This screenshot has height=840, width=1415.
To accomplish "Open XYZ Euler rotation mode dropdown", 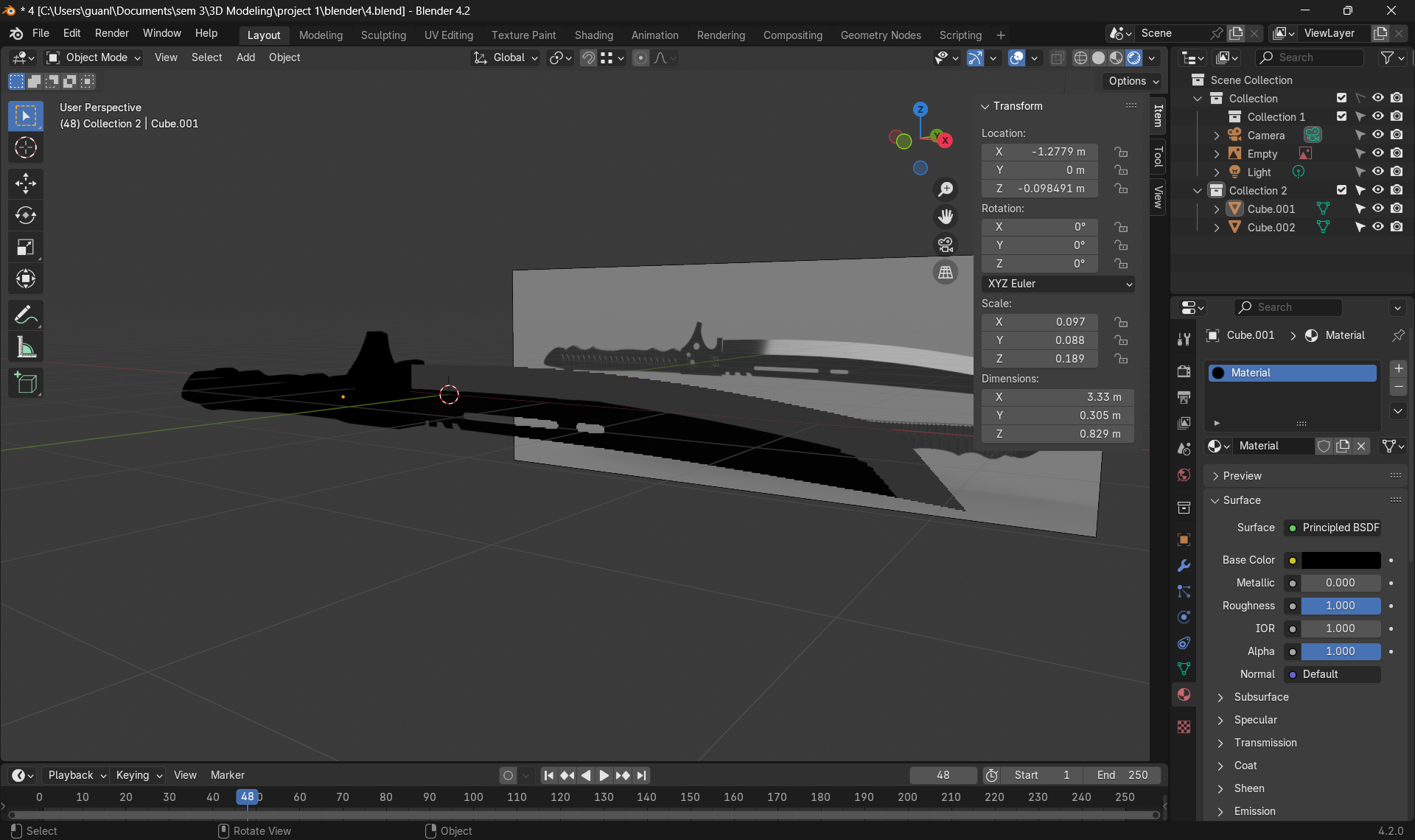I will [1058, 284].
